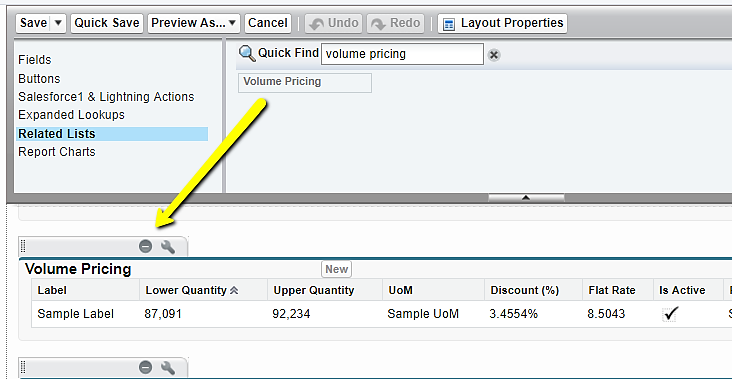The height and width of the screenshot is (379, 732).
Task: Click the Cancel button
Action: click(x=268, y=23)
